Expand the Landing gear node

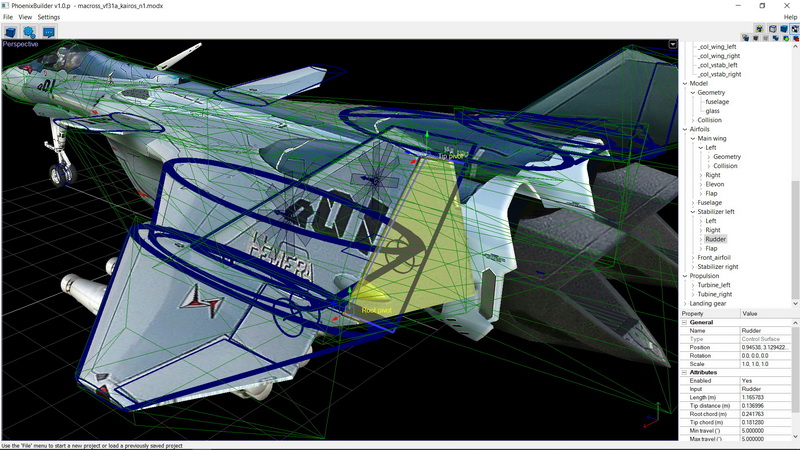click(685, 304)
